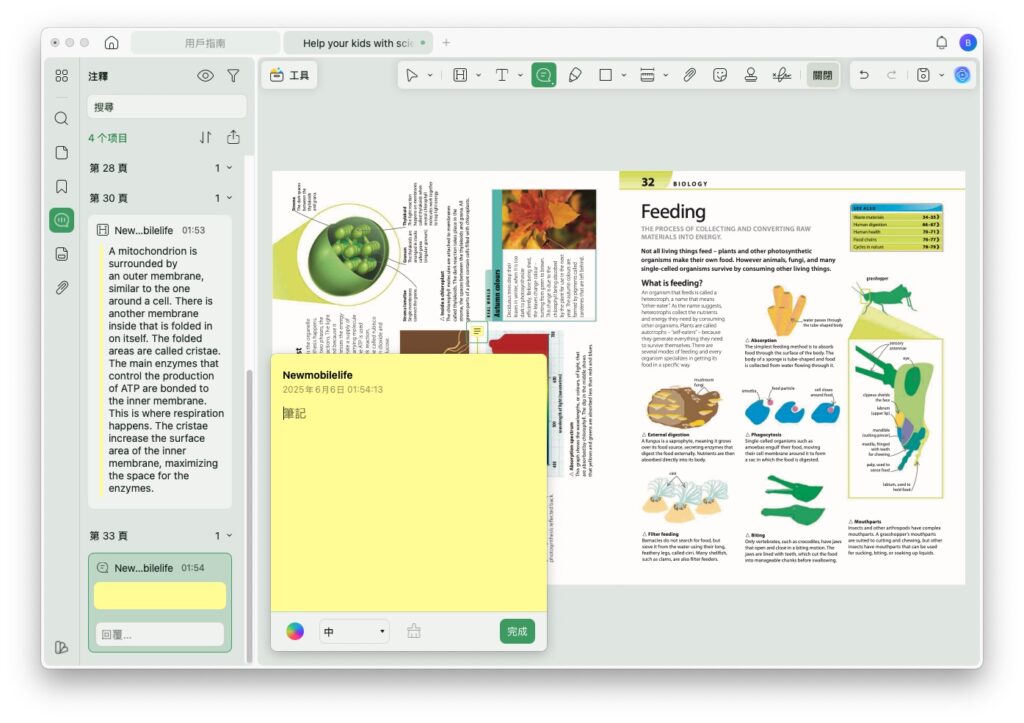Switch to the 用戶指南 tab
This screenshot has height=723, width=1024.
[205, 43]
